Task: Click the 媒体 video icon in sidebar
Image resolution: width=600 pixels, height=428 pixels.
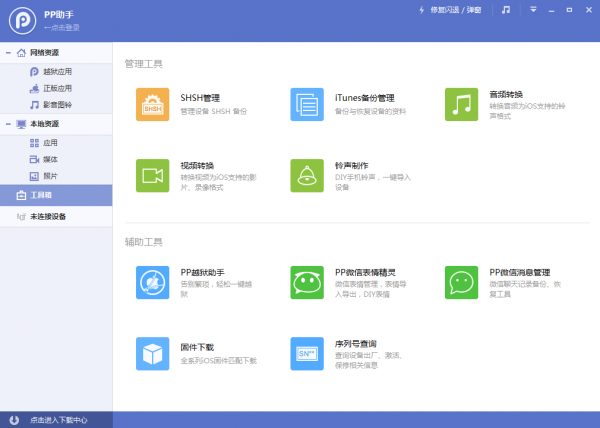Action: 34,159
